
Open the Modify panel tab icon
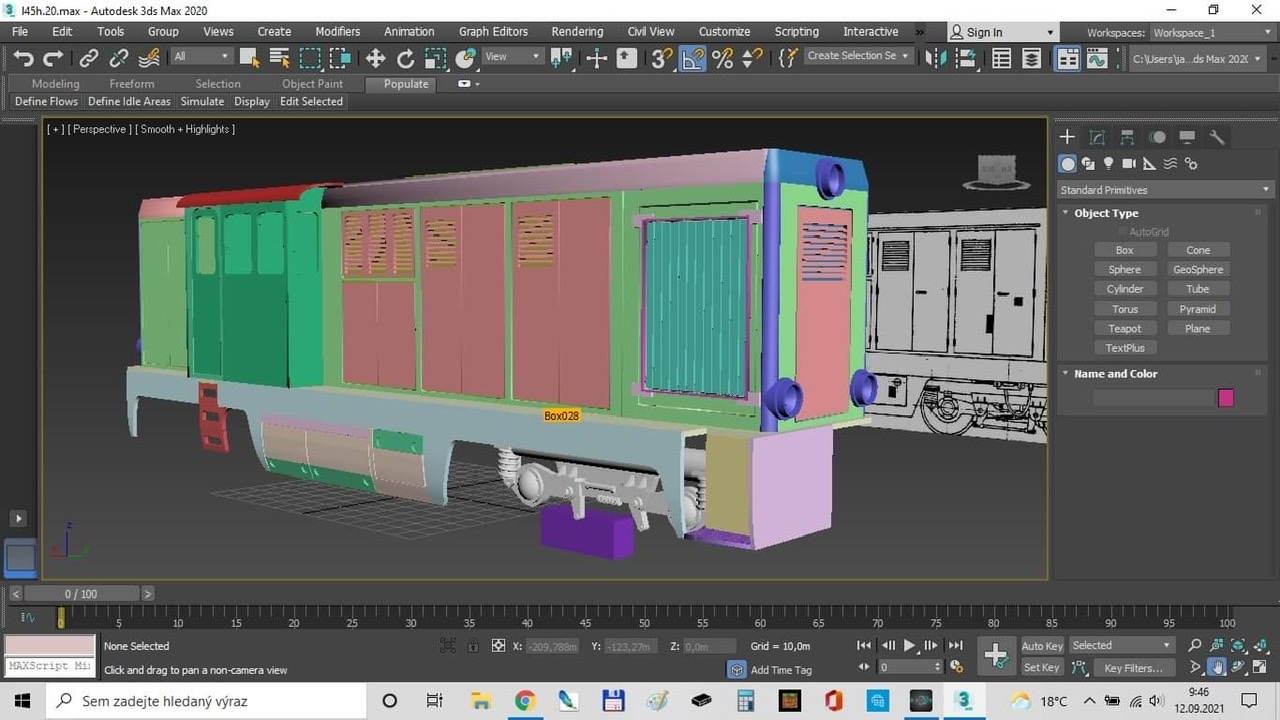tap(1097, 137)
